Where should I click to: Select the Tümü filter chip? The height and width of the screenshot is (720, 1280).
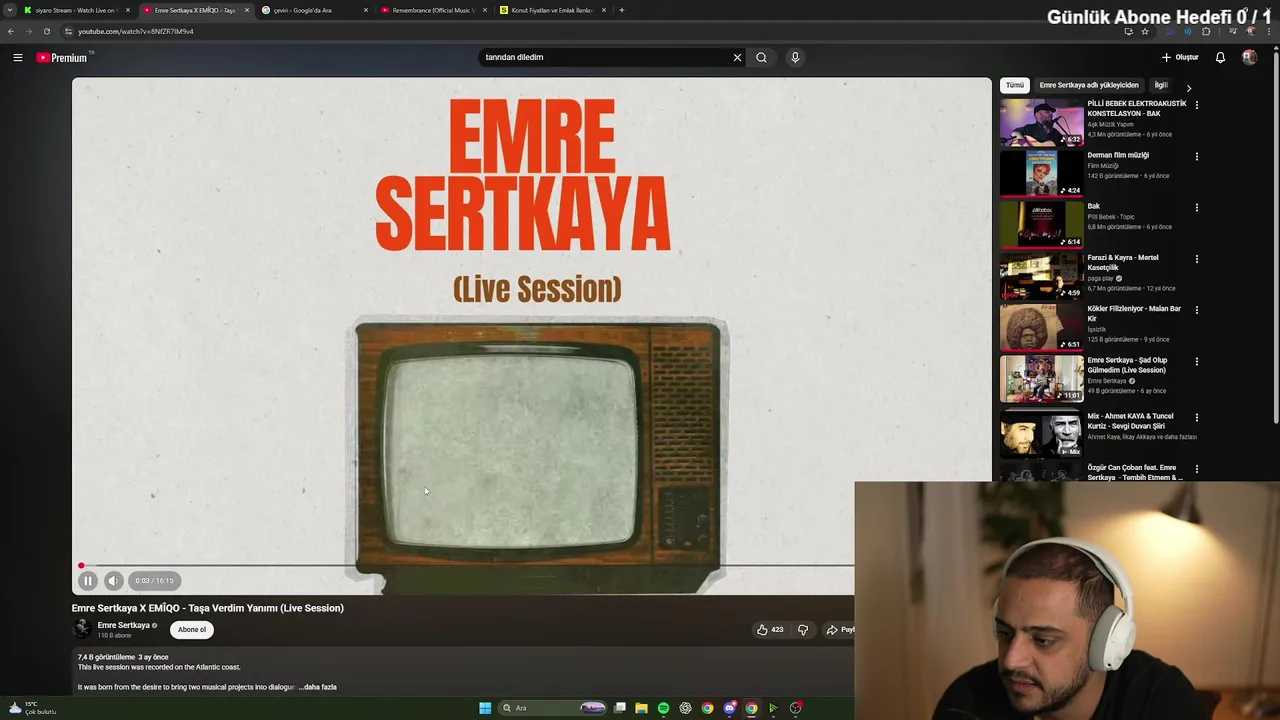tap(1014, 85)
